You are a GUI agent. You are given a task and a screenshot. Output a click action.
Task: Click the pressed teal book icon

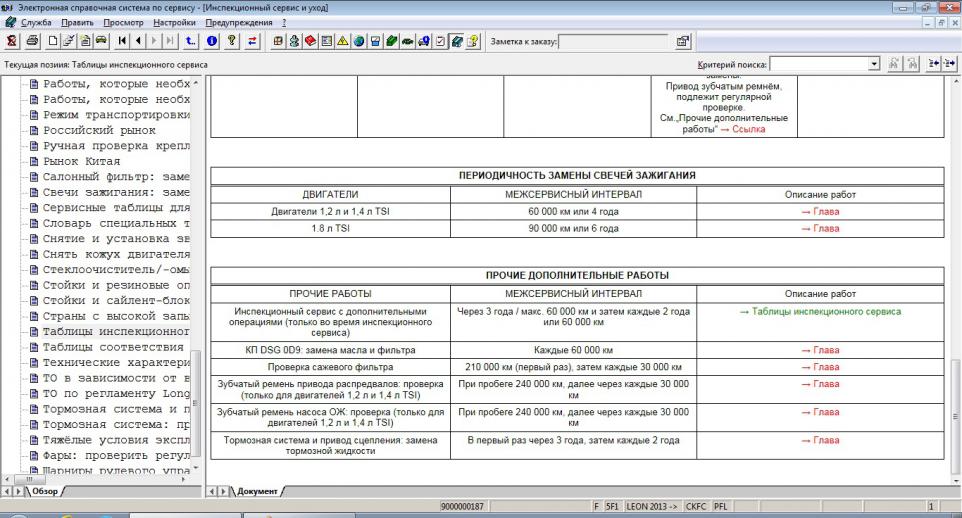pyautogui.click(x=456, y=41)
